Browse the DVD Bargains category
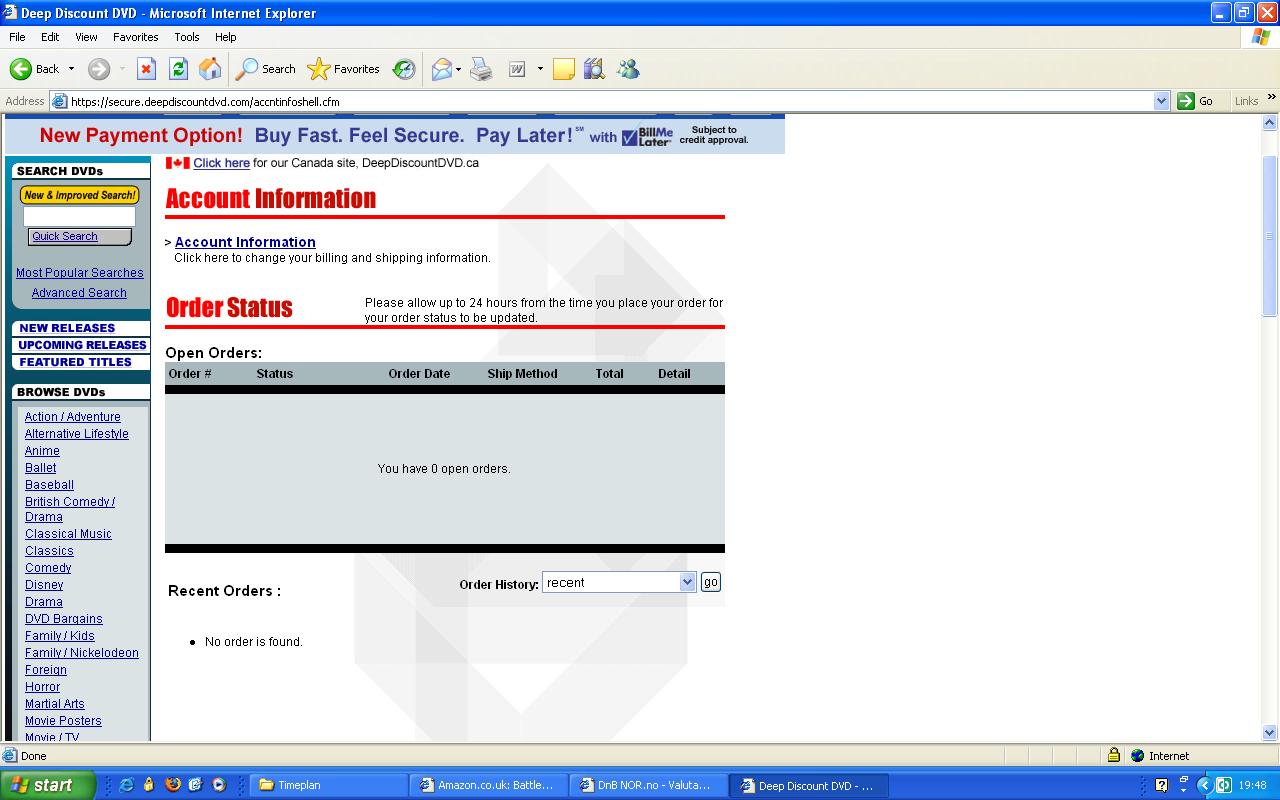The width and height of the screenshot is (1280, 800). coord(64,619)
